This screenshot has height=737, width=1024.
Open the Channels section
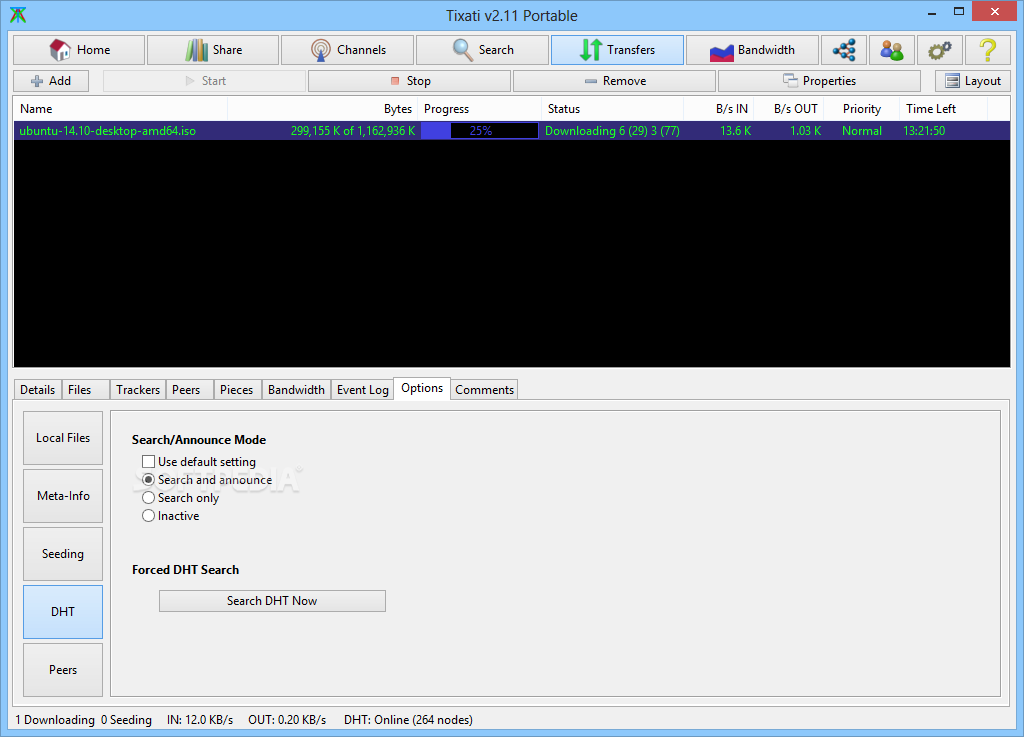pyautogui.click(x=347, y=50)
